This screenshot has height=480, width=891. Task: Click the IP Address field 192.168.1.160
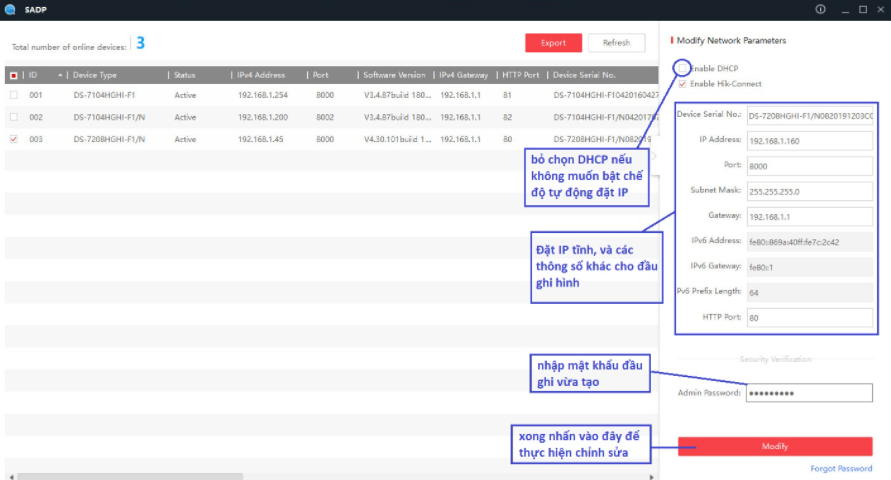tap(809, 141)
